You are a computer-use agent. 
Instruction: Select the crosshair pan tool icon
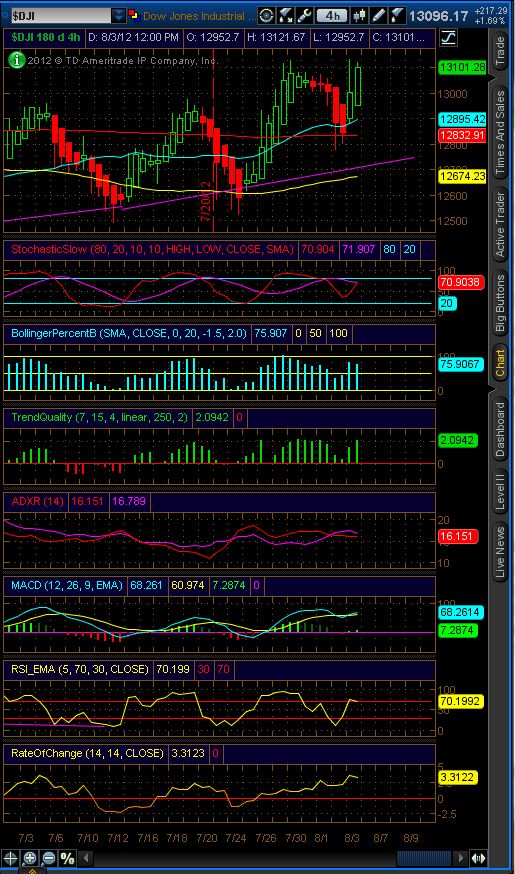pos(11,858)
